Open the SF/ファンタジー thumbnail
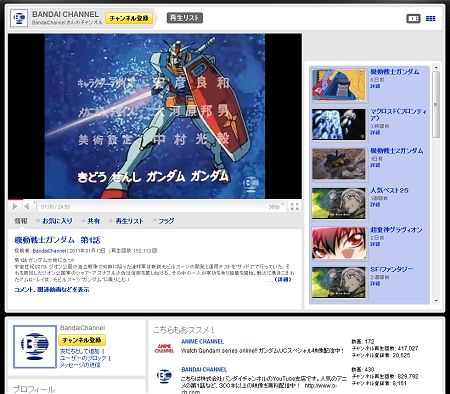Viewport: 450px width, 394px height. pos(339,282)
